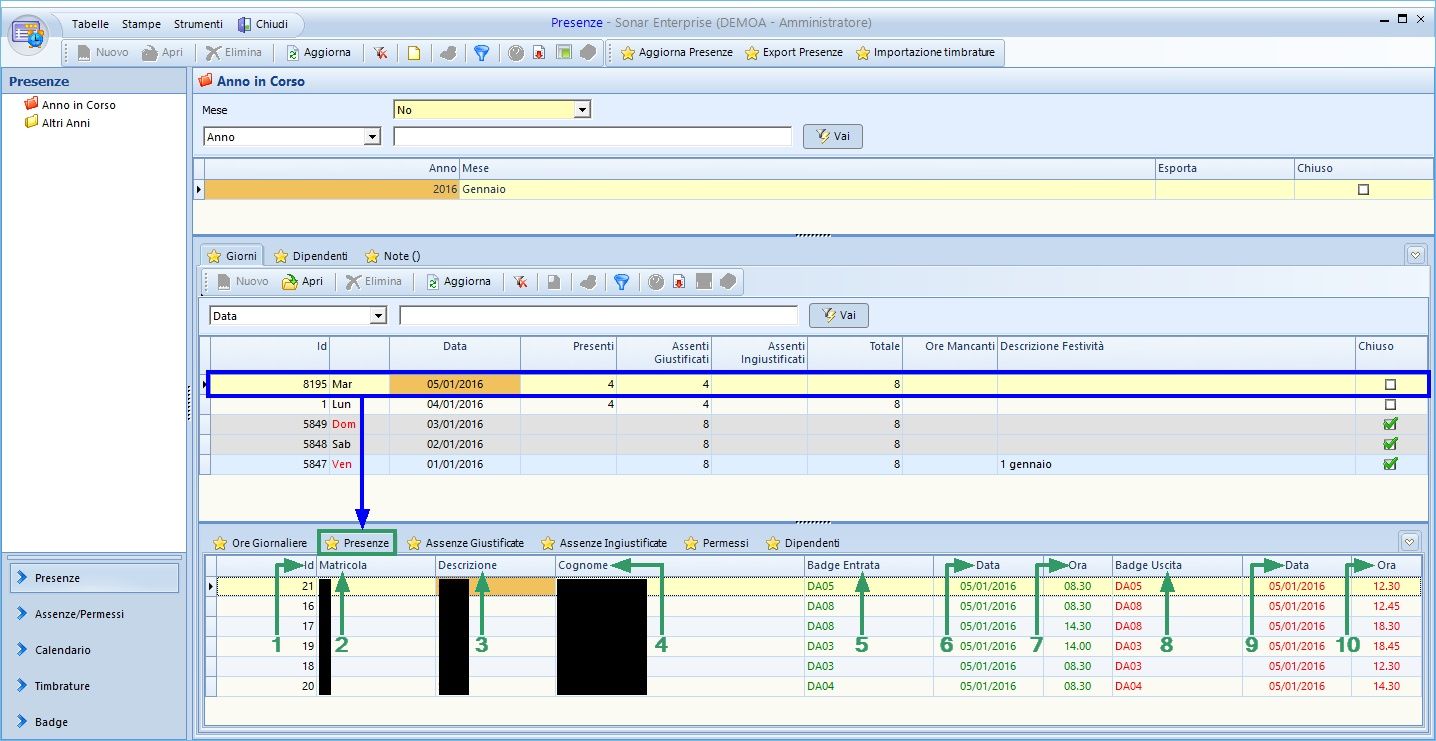
Task: Click the blank yellow document icon in the top toolbar
Action: 413,53
